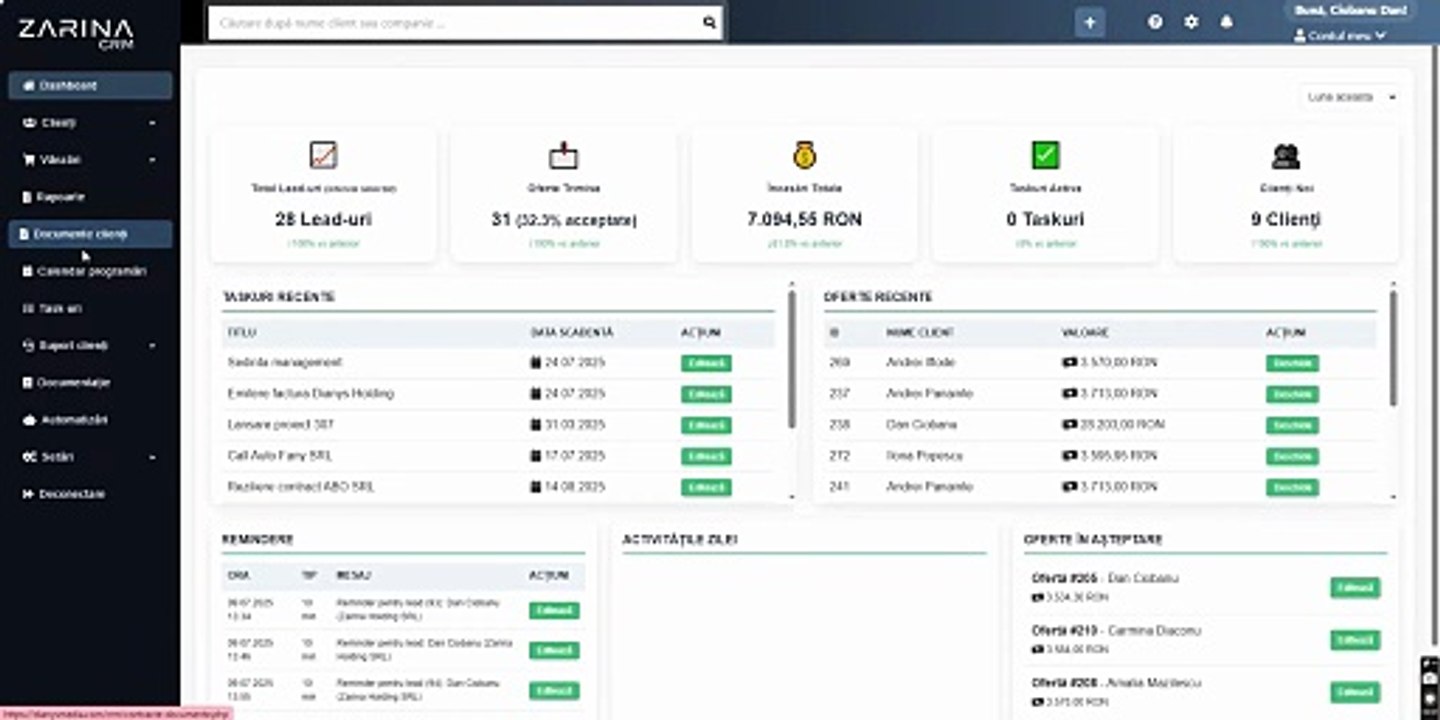
Task: Click the magnifier search icon
Action: 710,22
